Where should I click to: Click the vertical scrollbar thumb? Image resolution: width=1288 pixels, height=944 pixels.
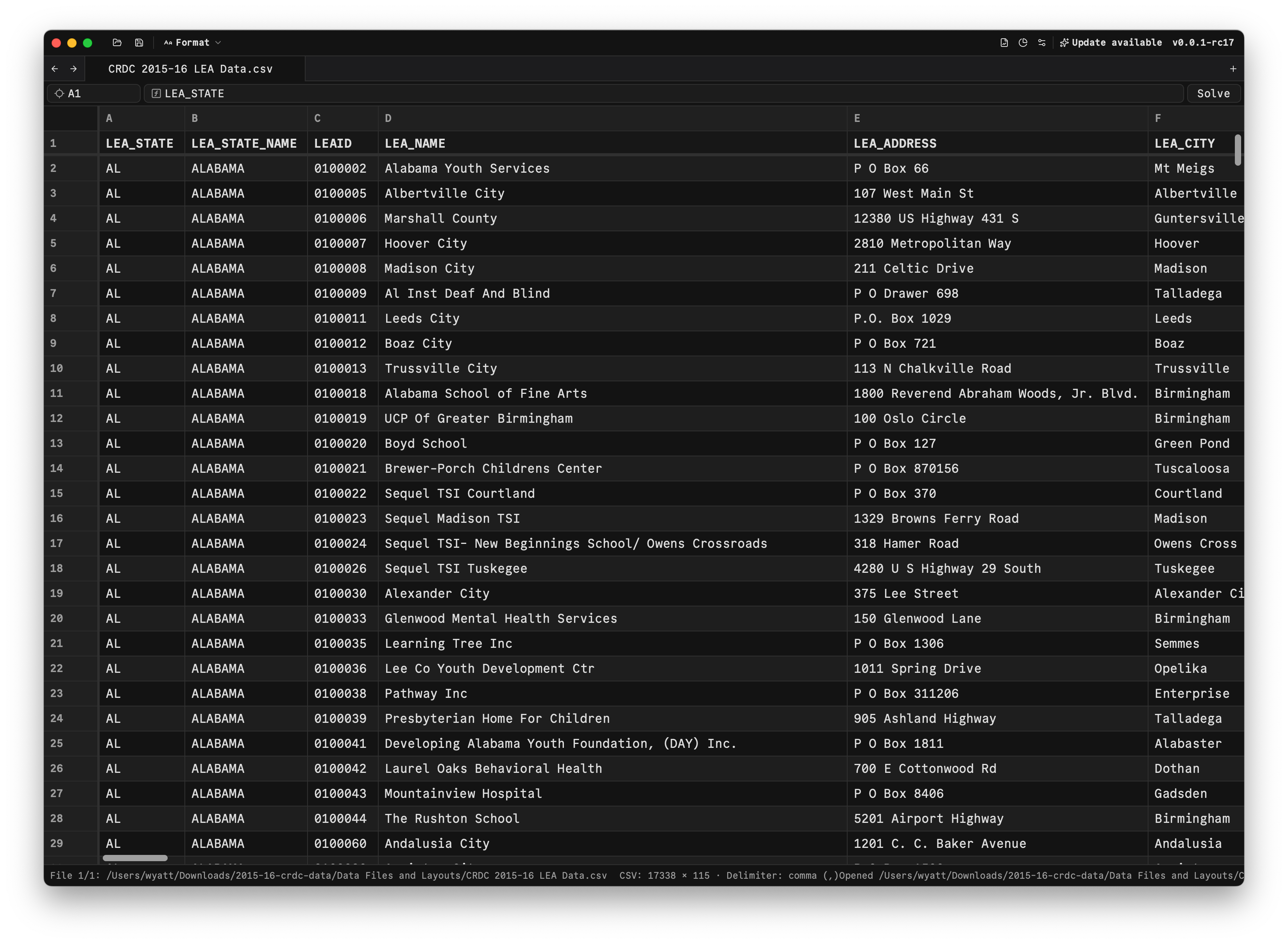click(1238, 150)
